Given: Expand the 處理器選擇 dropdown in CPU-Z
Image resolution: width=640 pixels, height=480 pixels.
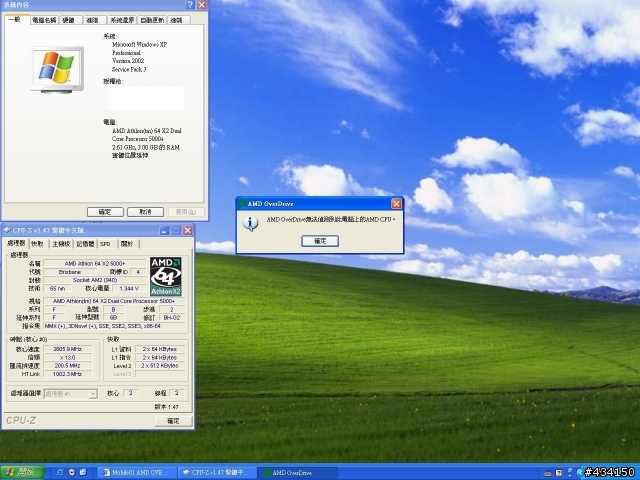Looking at the screenshot, I should click(x=93, y=394).
